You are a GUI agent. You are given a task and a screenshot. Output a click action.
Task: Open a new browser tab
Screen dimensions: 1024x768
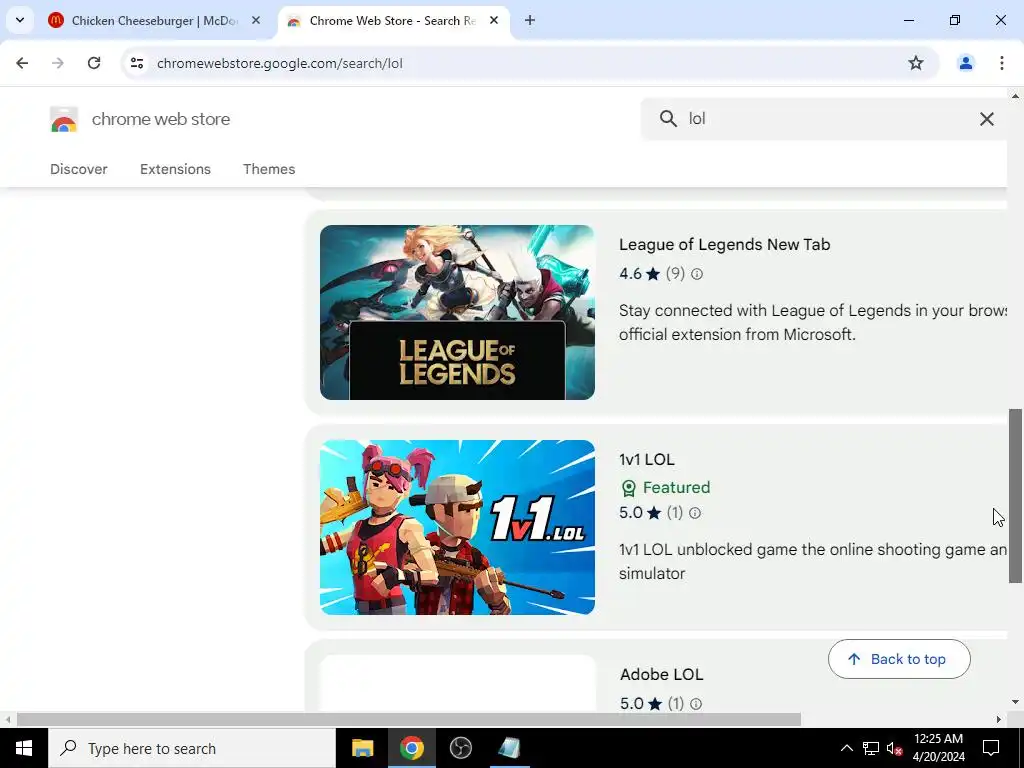coord(530,21)
